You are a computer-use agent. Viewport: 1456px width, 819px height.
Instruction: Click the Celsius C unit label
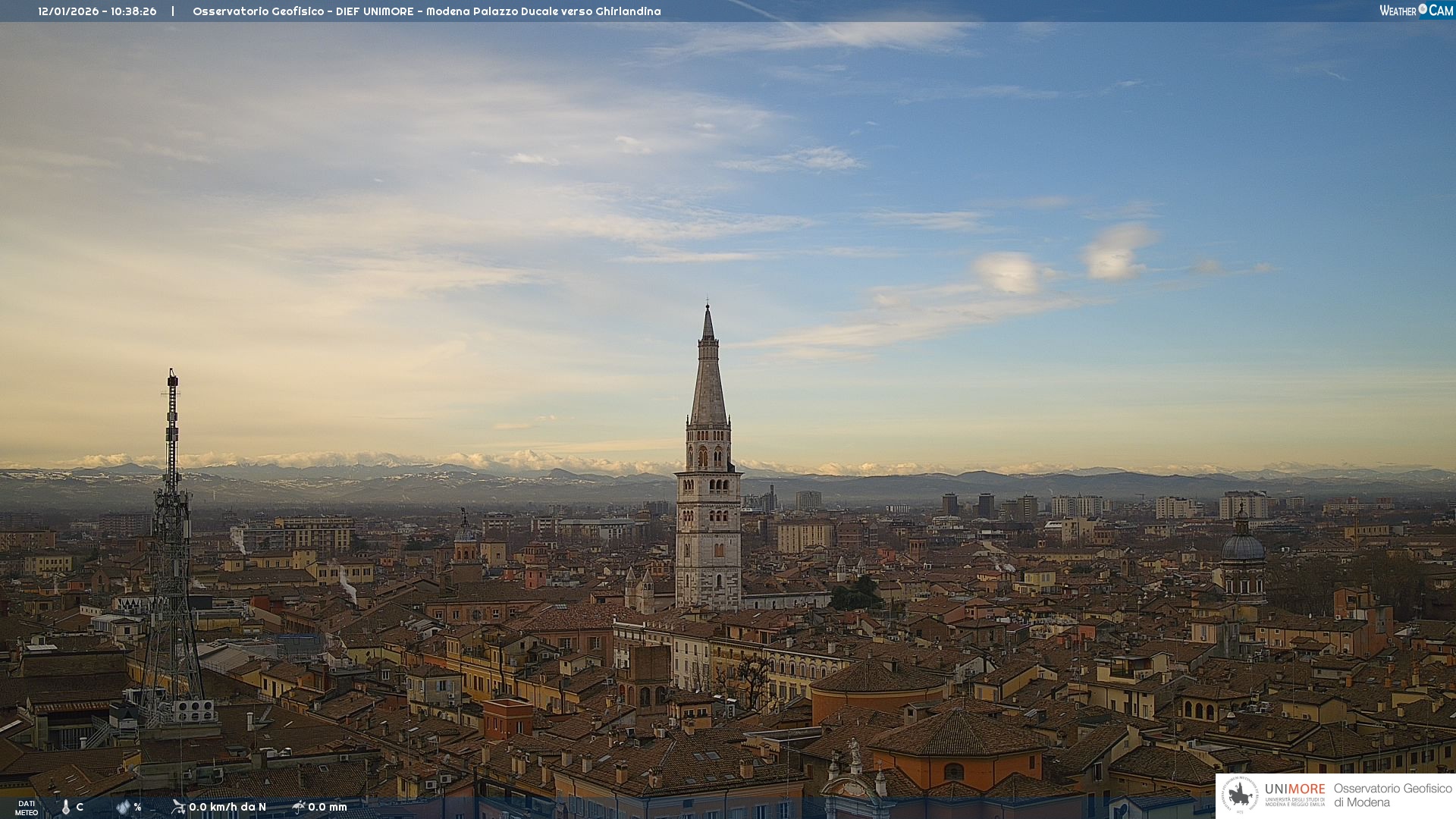pos(80,807)
